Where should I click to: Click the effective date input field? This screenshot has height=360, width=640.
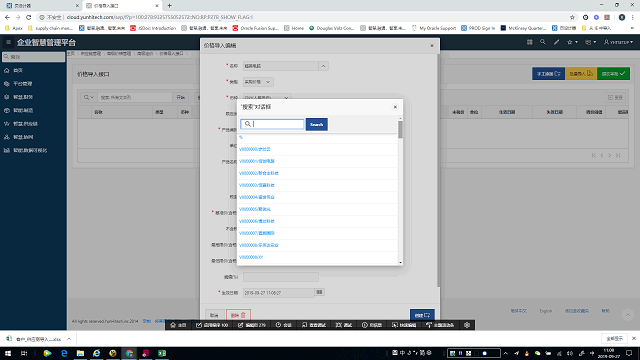[279, 293]
